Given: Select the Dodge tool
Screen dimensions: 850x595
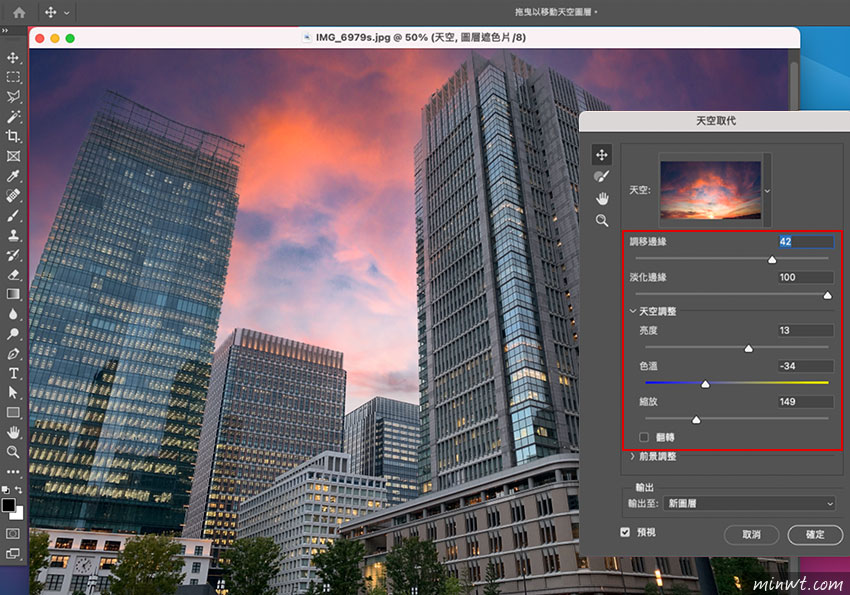Looking at the screenshot, I should [13, 334].
